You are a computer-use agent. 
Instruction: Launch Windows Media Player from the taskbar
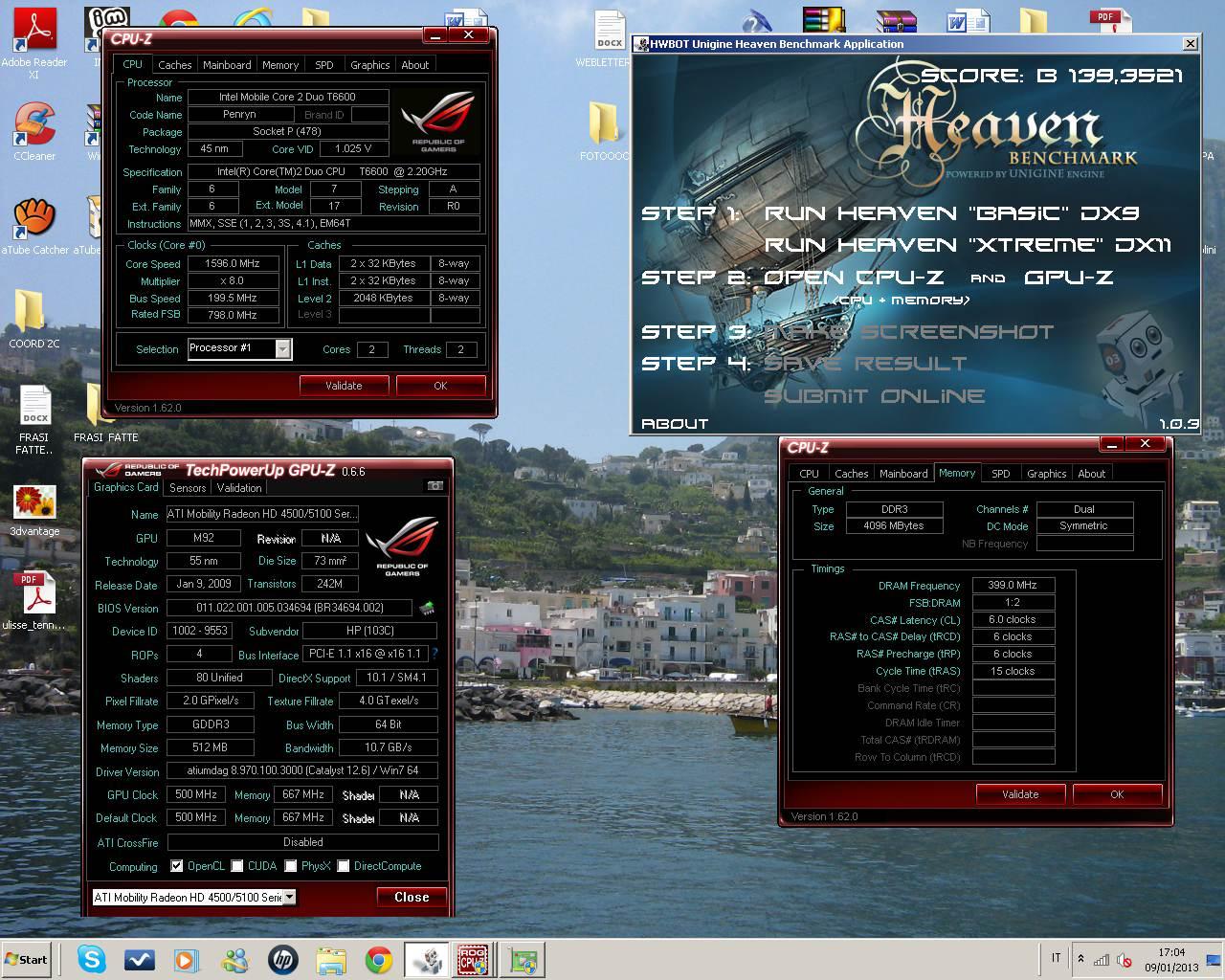187,959
